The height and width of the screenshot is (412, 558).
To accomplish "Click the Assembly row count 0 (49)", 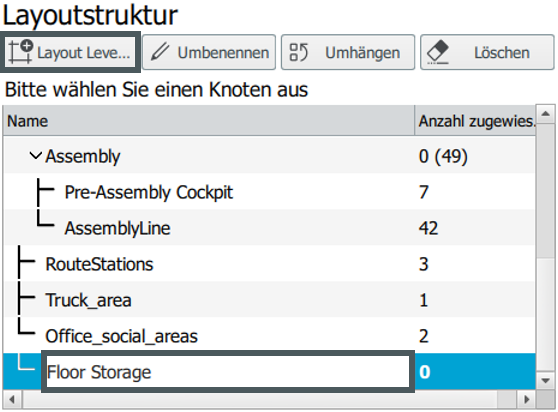I will (443, 156).
